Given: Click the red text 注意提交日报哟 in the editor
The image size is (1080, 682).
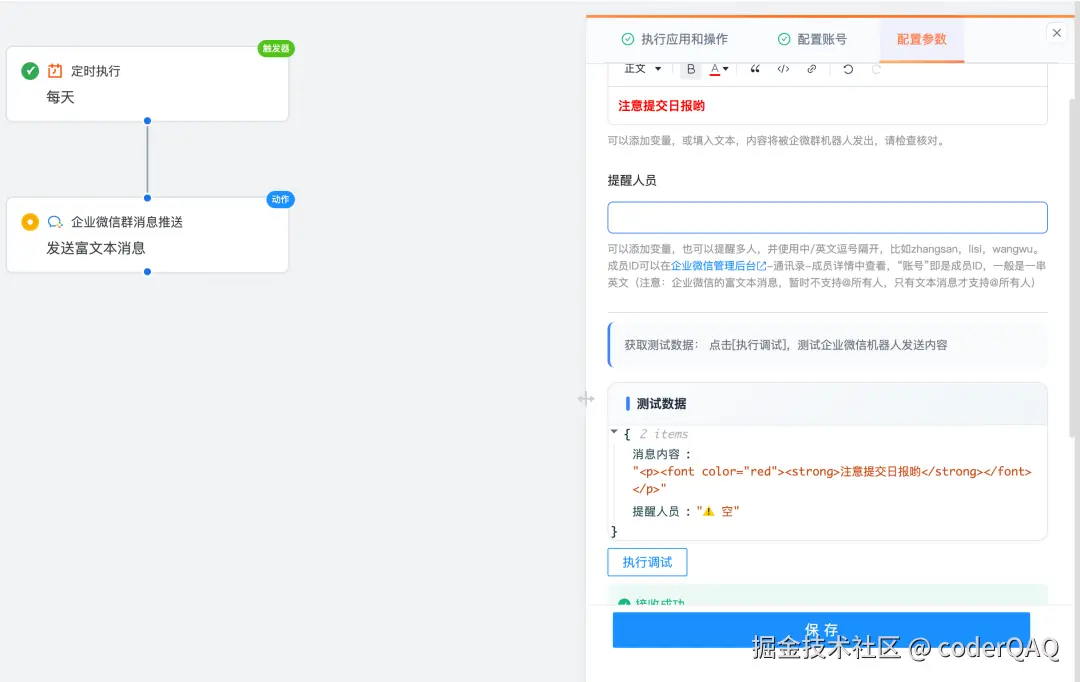Looking at the screenshot, I should pos(661,106).
